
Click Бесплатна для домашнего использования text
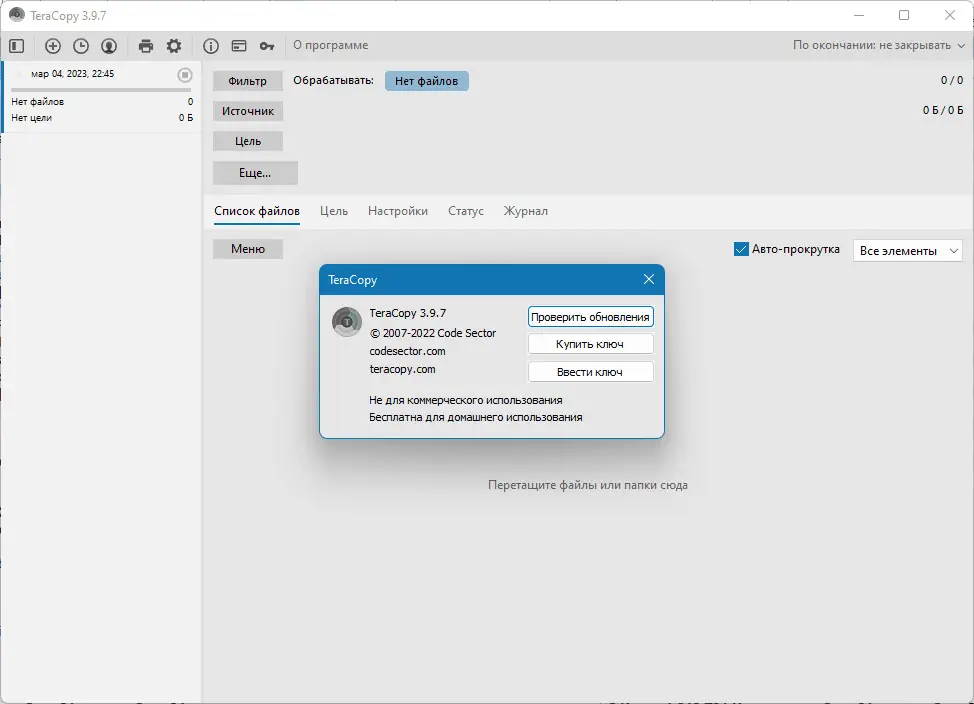(476, 417)
